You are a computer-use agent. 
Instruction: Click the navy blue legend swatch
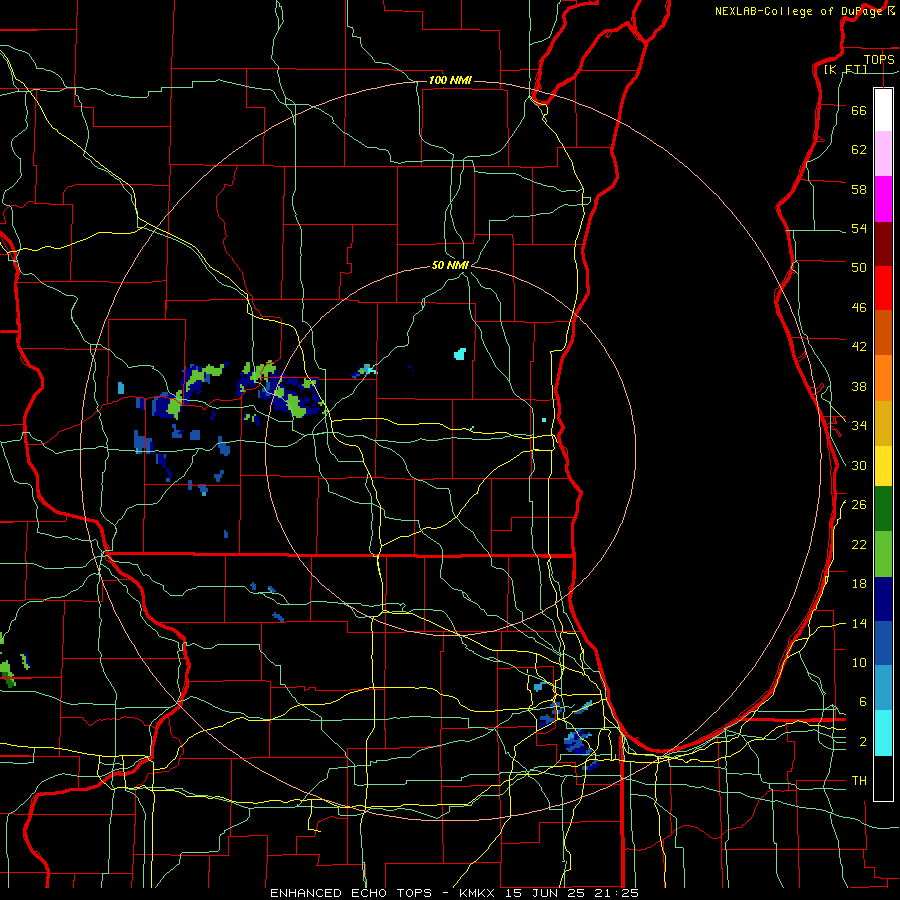tap(883, 599)
